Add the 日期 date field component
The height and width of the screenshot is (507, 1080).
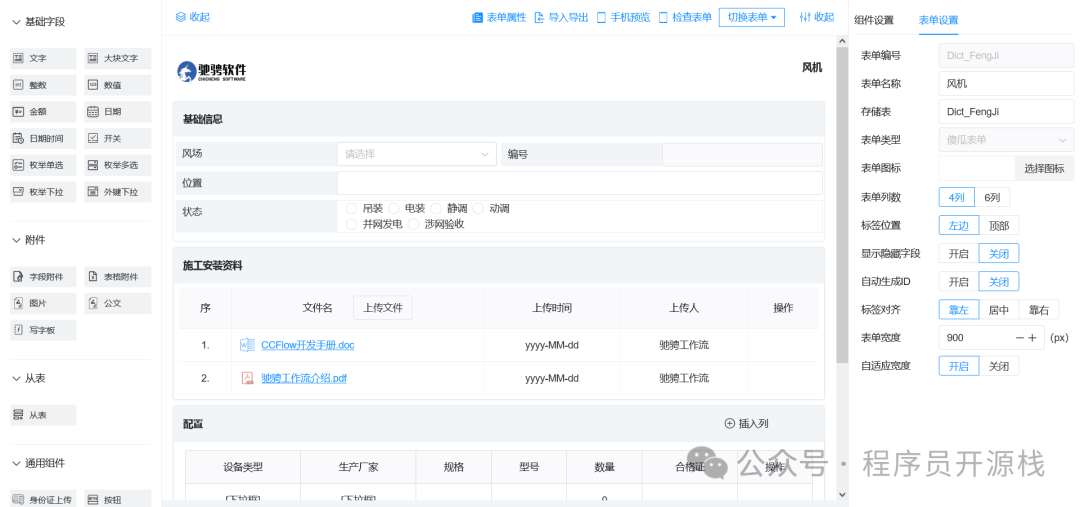click(x=117, y=112)
